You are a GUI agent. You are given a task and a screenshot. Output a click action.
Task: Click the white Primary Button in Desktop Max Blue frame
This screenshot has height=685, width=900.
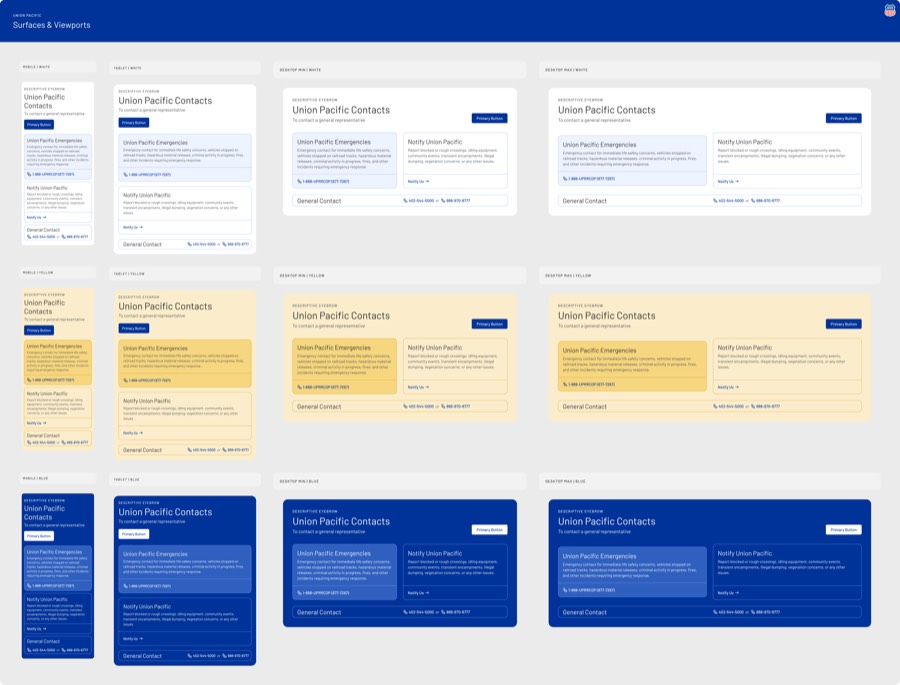(x=844, y=530)
